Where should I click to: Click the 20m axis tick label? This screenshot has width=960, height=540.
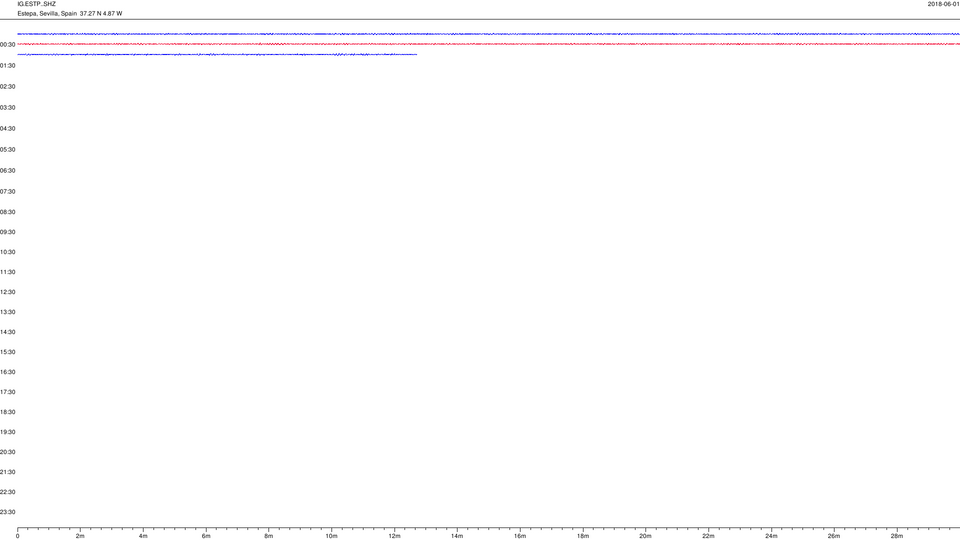tap(645, 536)
